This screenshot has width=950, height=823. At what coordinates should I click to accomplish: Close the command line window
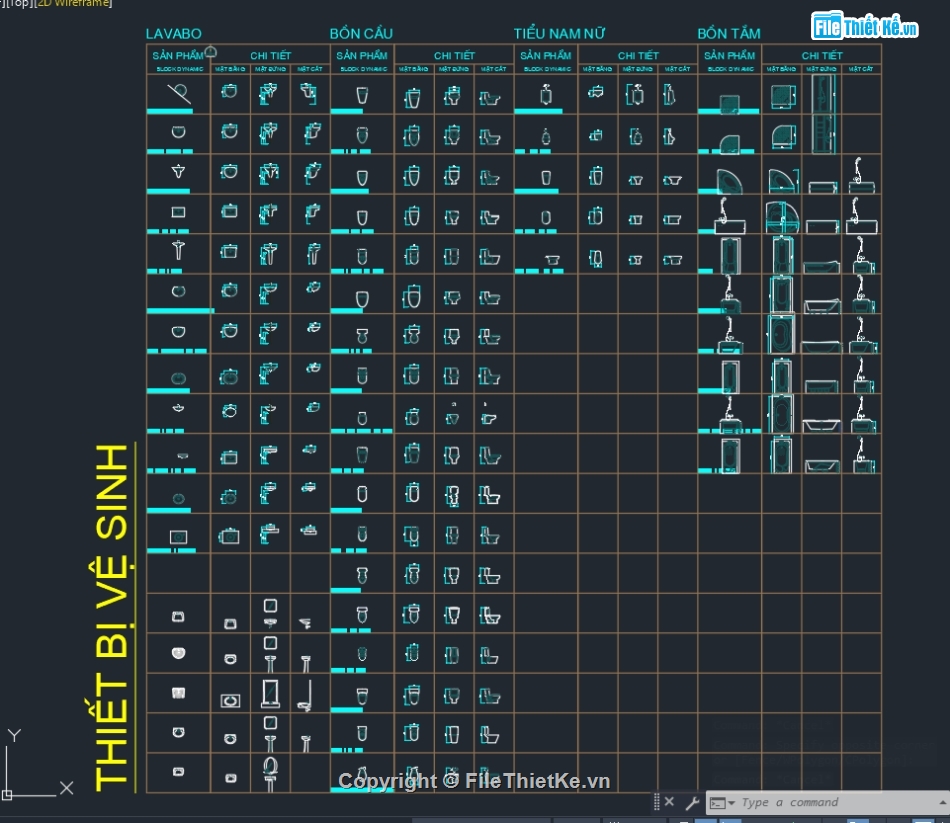click(669, 801)
